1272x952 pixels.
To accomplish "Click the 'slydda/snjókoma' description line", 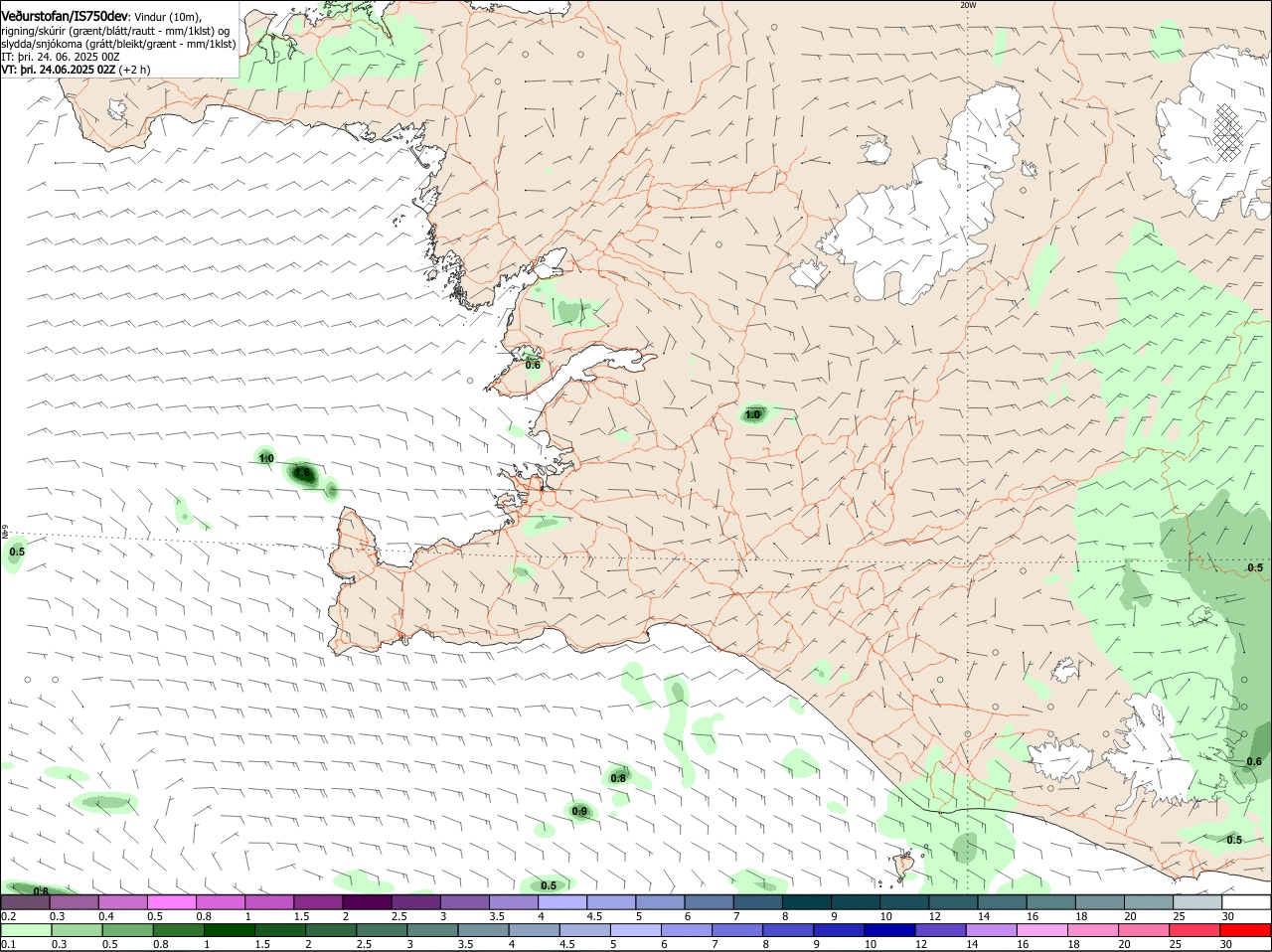I will pos(118,44).
